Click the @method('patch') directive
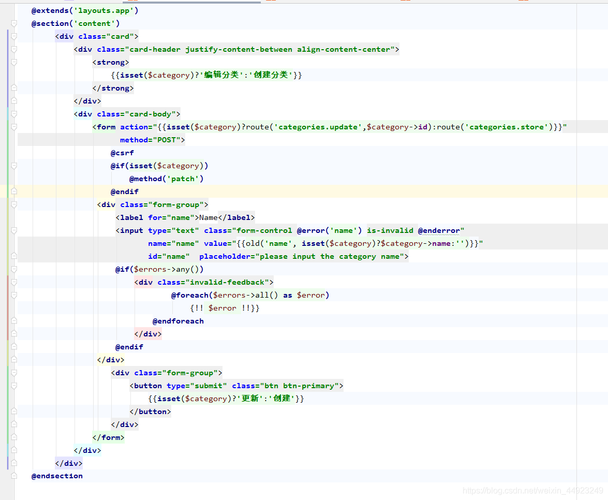608x500 pixels. point(166,179)
